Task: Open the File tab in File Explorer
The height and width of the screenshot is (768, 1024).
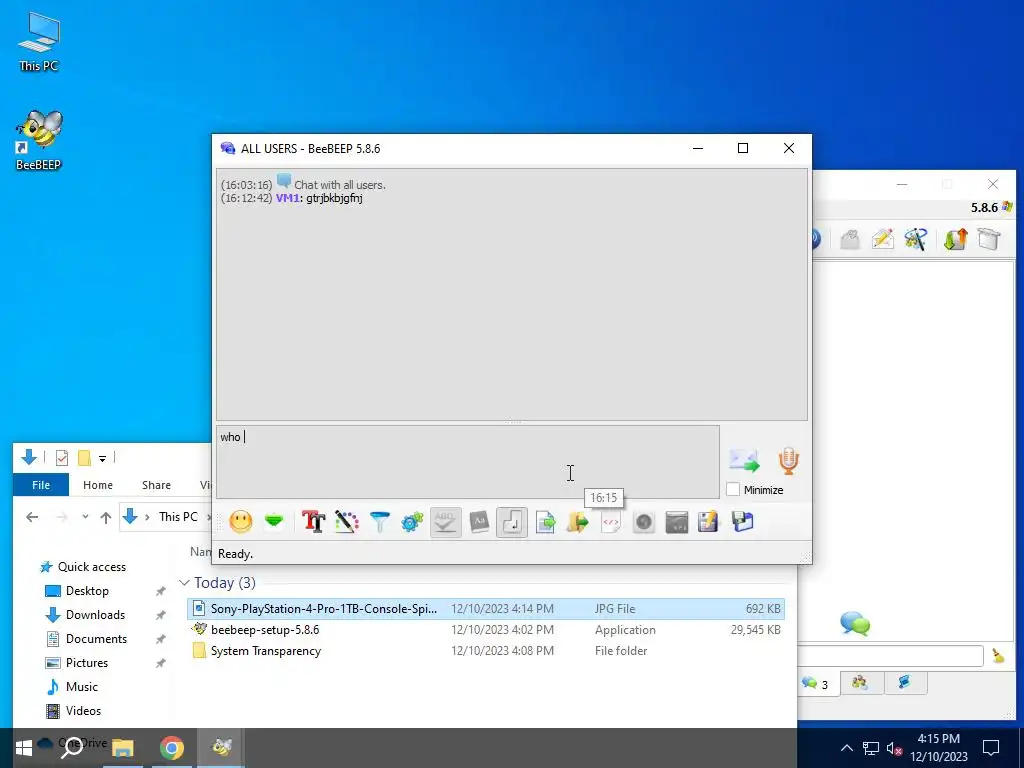Action: click(40, 485)
